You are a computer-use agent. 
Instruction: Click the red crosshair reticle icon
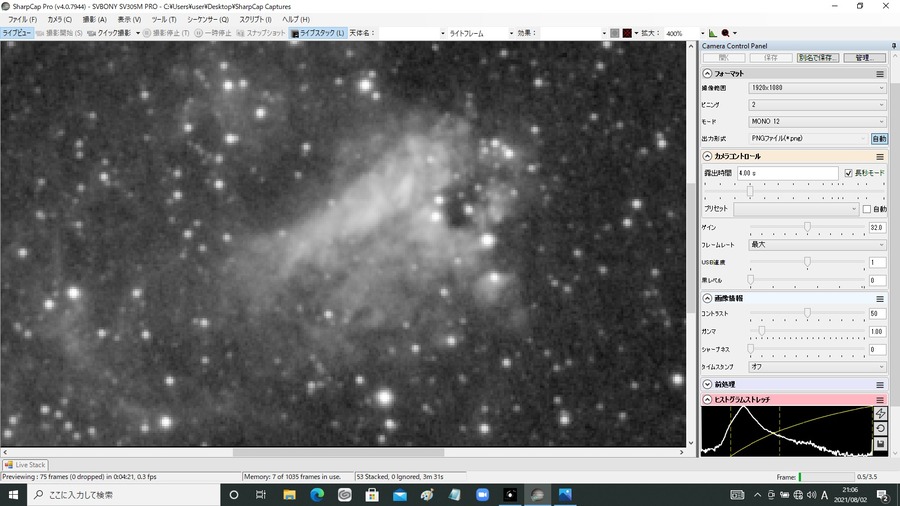point(627,33)
